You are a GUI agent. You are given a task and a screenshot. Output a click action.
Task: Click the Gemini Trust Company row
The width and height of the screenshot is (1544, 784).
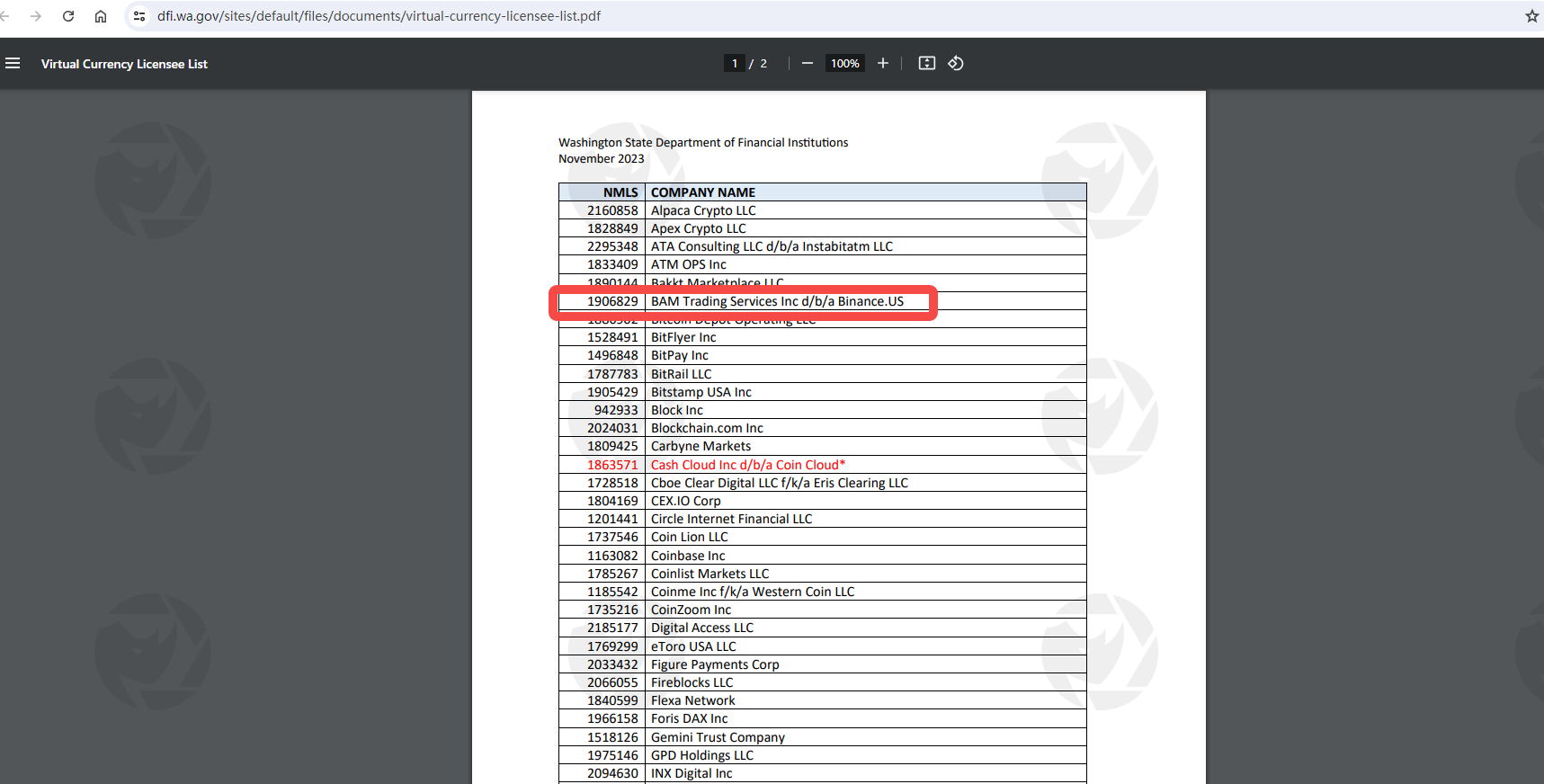[x=718, y=737]
